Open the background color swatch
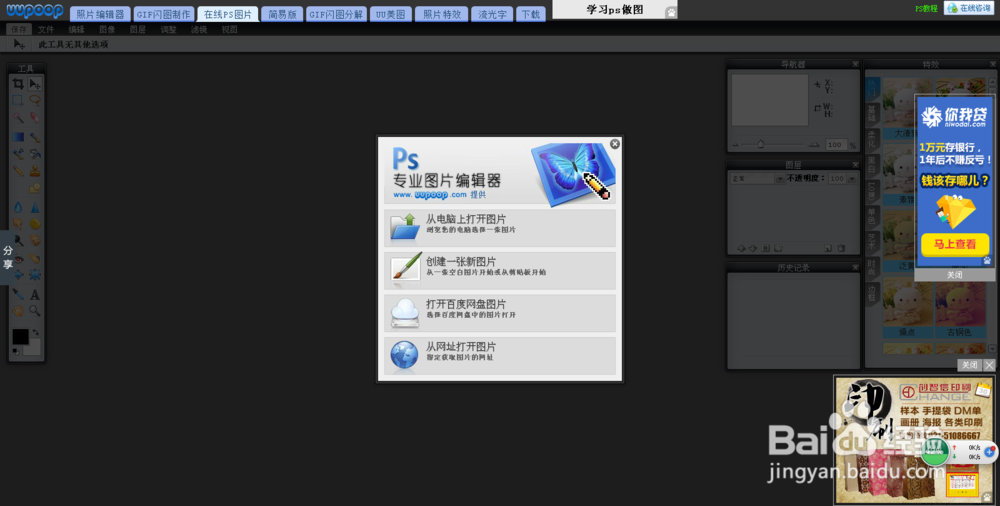The height and width of the screenshot is (506, 1000). pos(33,348)
